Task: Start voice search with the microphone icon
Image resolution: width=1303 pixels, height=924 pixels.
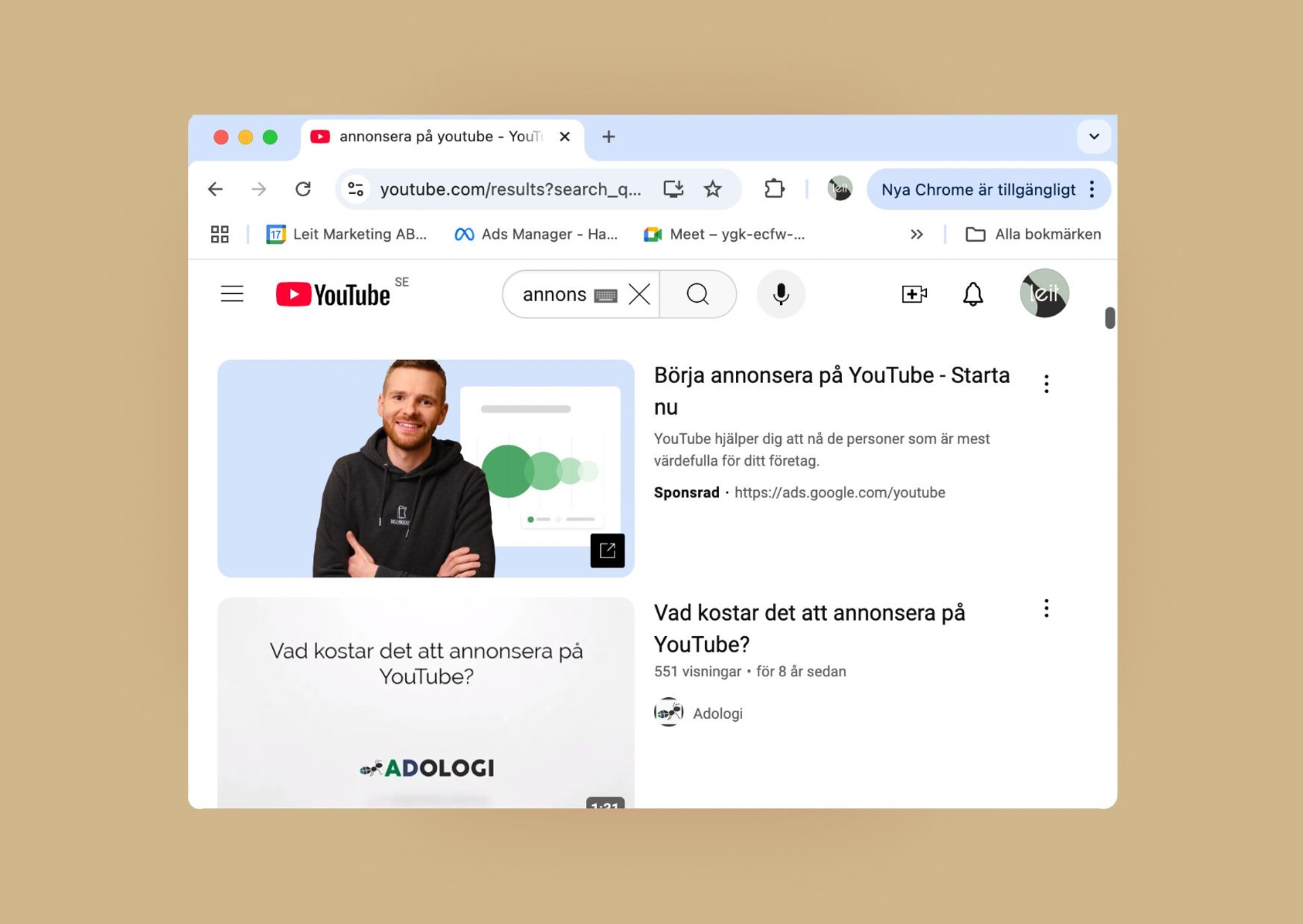Action: (x=781, y=294)
